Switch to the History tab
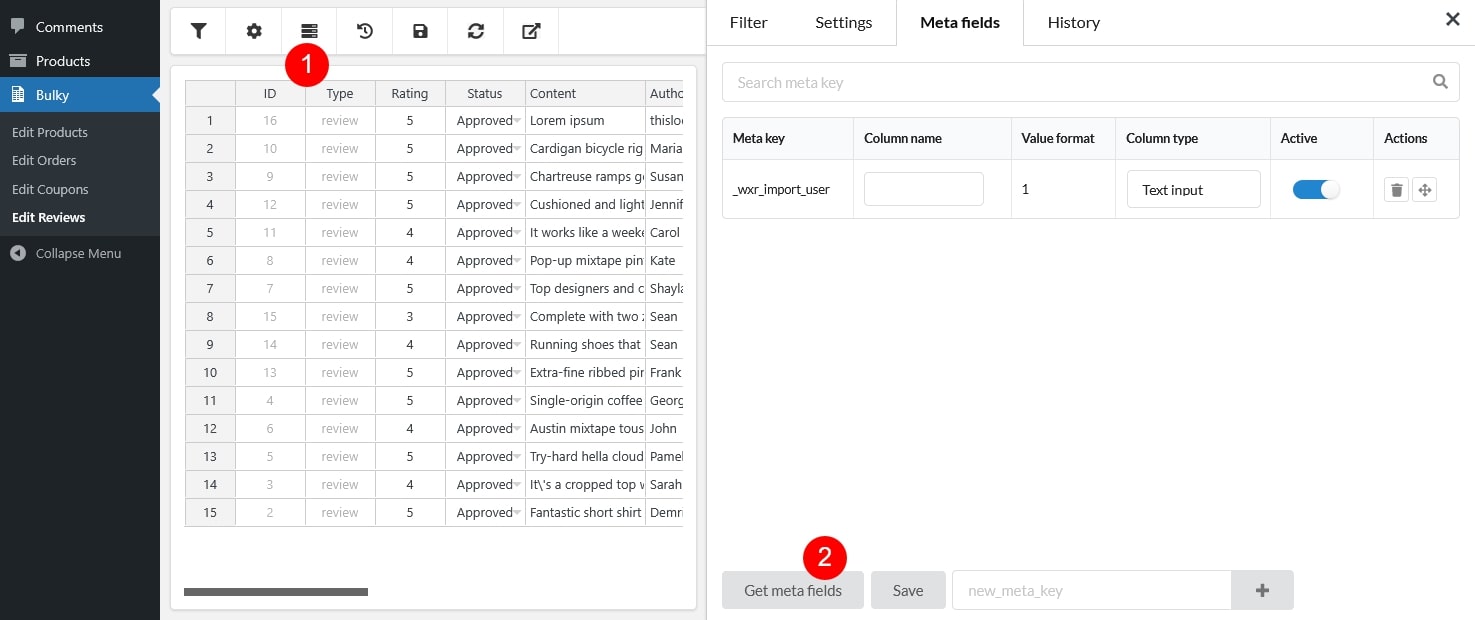Viewport: 1475px width, 620px height. [x=1073, y=22]
